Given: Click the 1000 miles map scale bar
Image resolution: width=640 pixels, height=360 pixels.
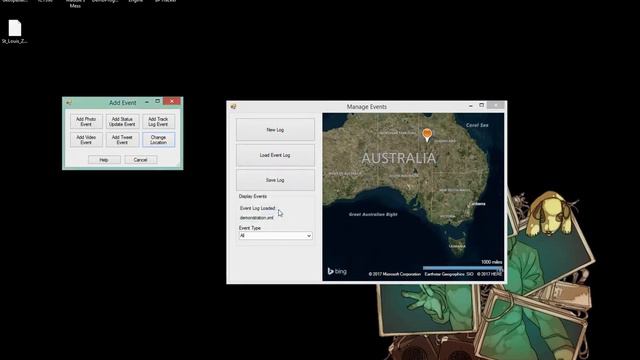Looking at the screenshot, I should pyautogui.click(x=462, y=268).
